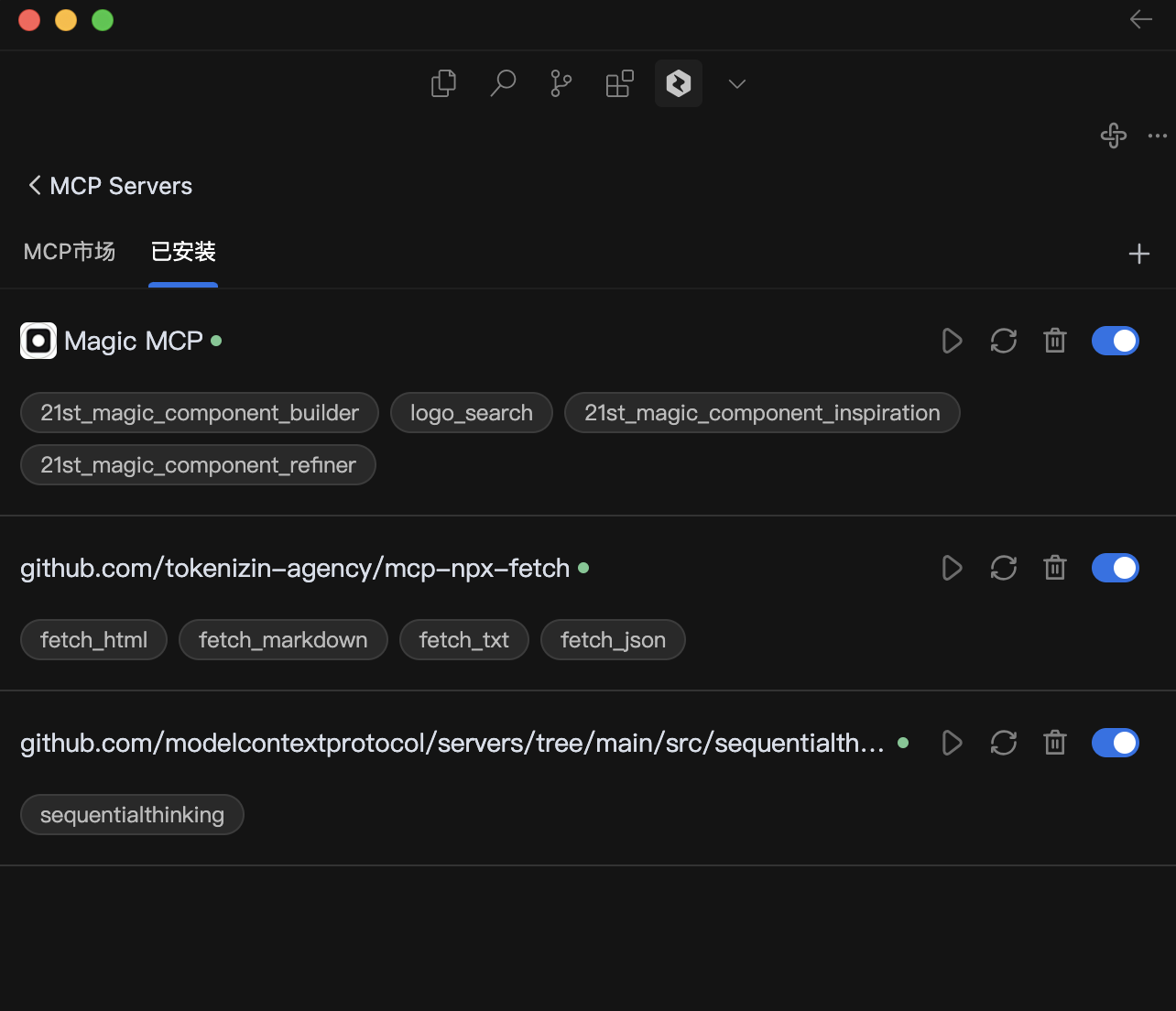
Task: Close the window with red button
Action: [29, 20]
